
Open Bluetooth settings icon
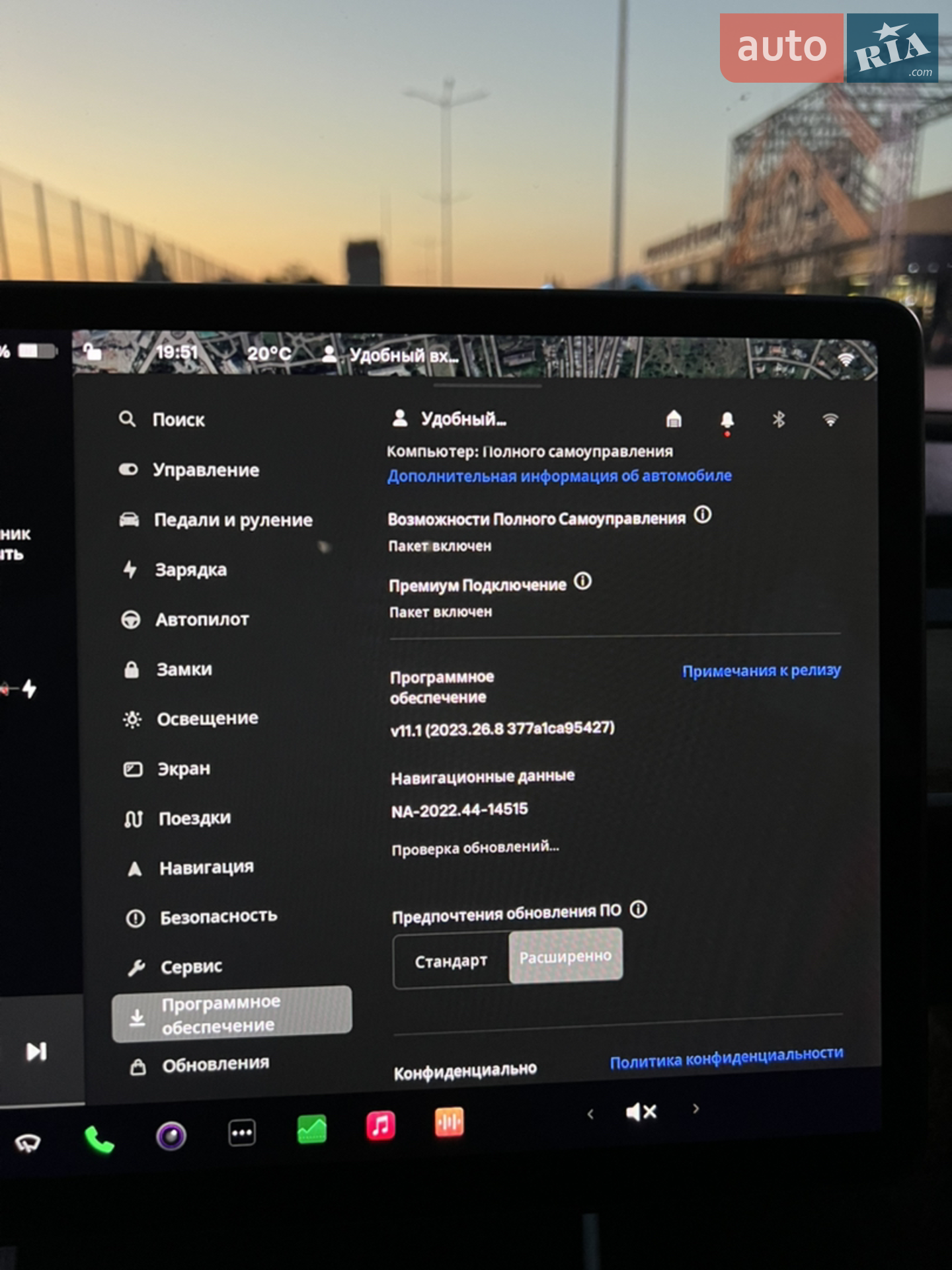[x=779, y=419]
